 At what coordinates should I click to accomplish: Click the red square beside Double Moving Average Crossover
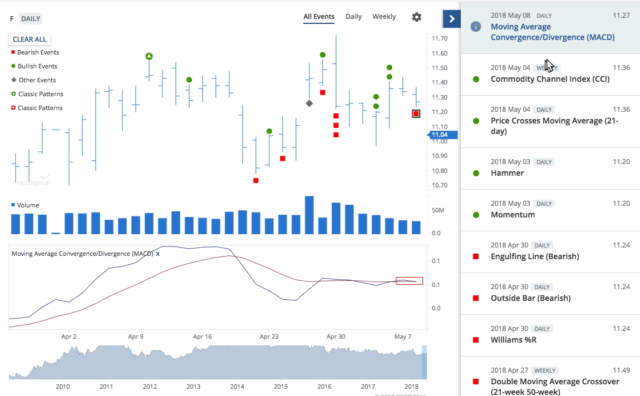point(476,382)
